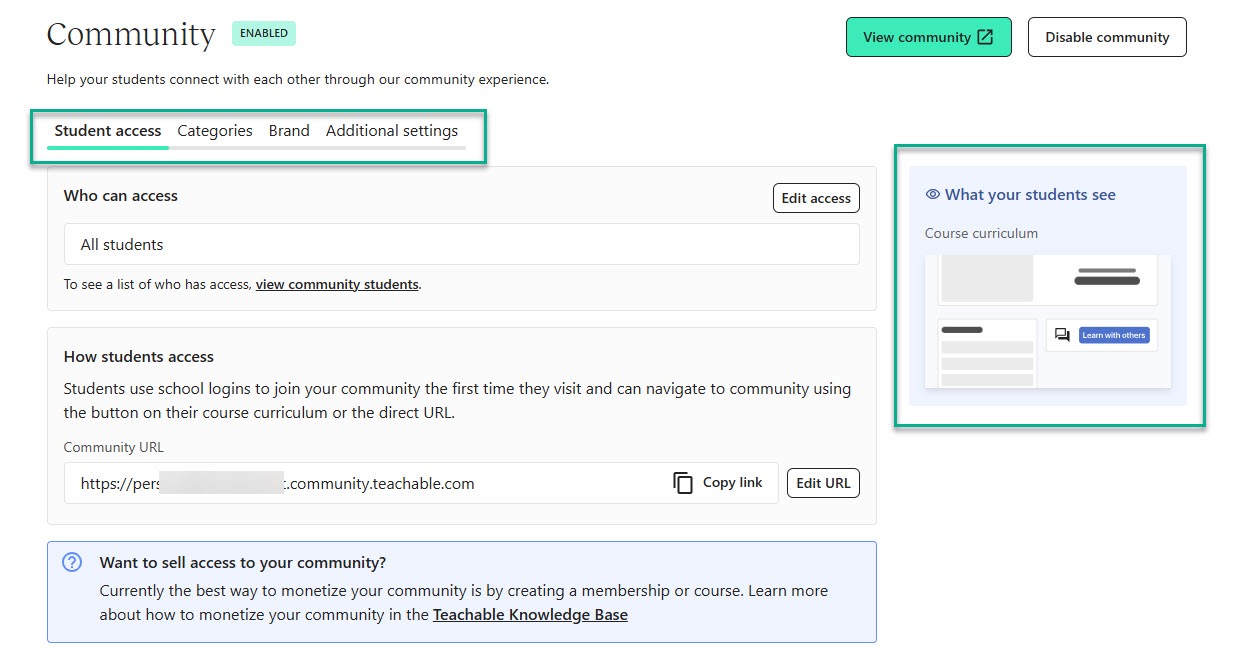Switch to the Categories tab

[x=215, y=131]
